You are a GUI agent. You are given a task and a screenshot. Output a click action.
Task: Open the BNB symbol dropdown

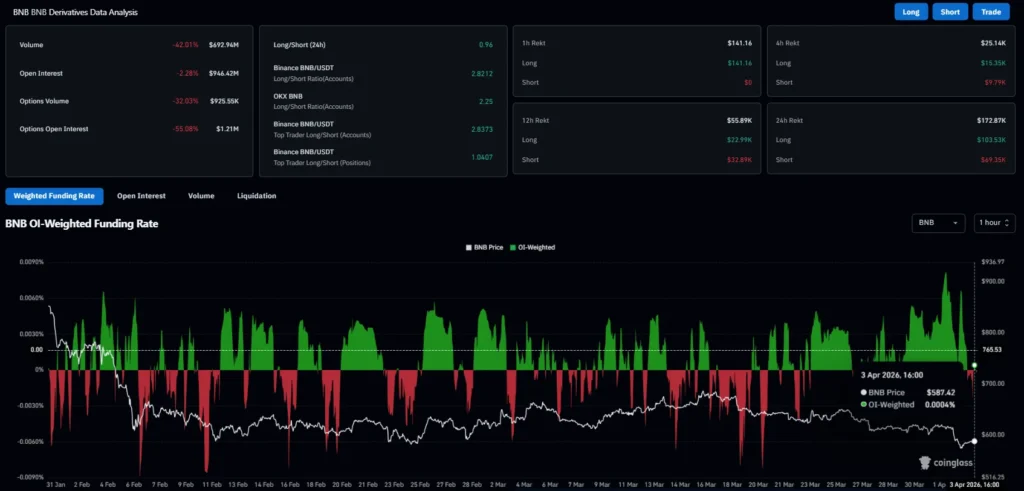(938, 223)
